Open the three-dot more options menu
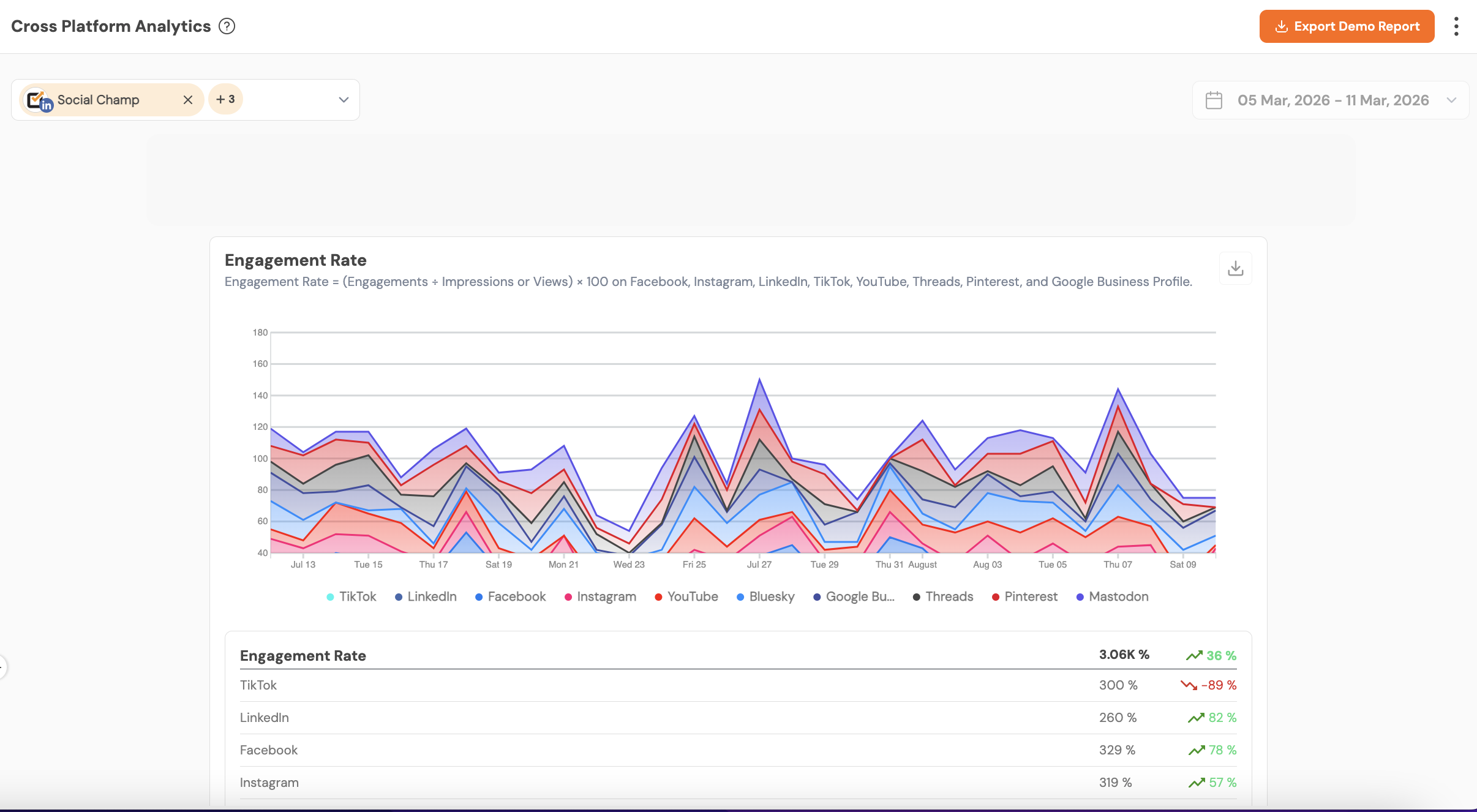The image size is (1477, 812). (x=1456, y=26)
